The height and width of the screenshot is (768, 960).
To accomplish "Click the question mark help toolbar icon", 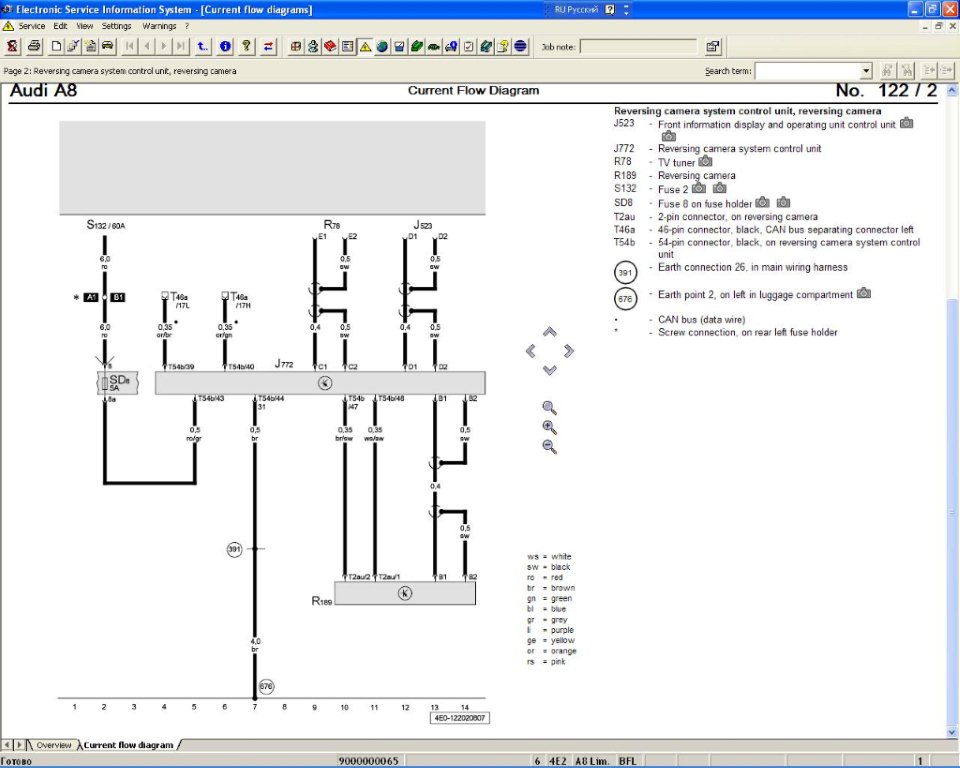I will (x=246, y=46).
